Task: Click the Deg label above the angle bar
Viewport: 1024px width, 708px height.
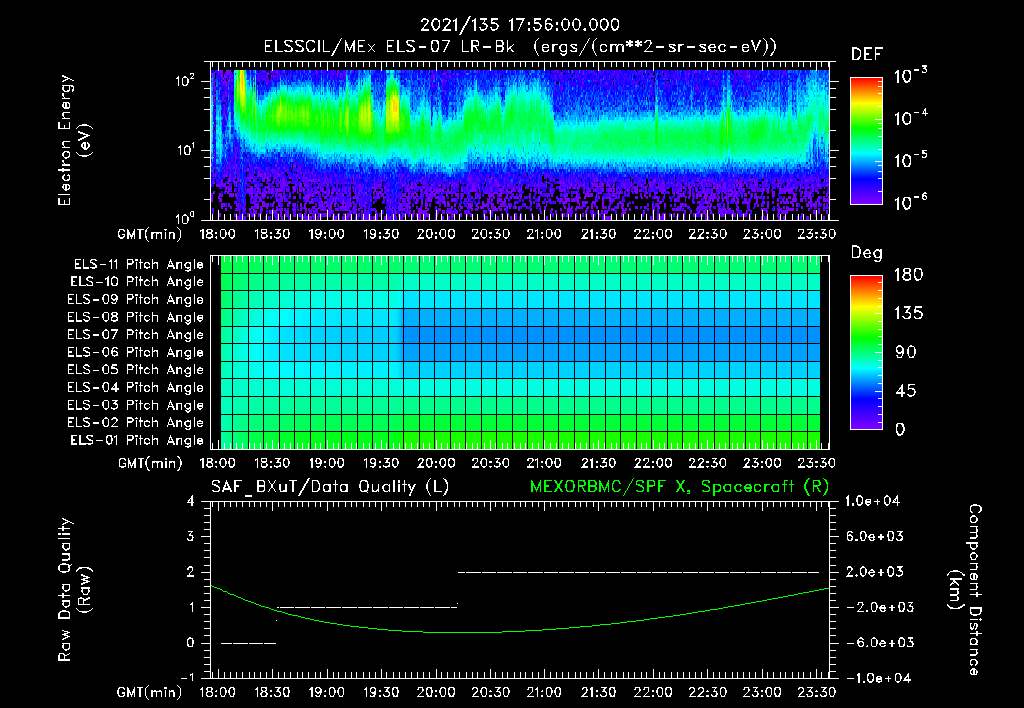Action: click(867, 253)
